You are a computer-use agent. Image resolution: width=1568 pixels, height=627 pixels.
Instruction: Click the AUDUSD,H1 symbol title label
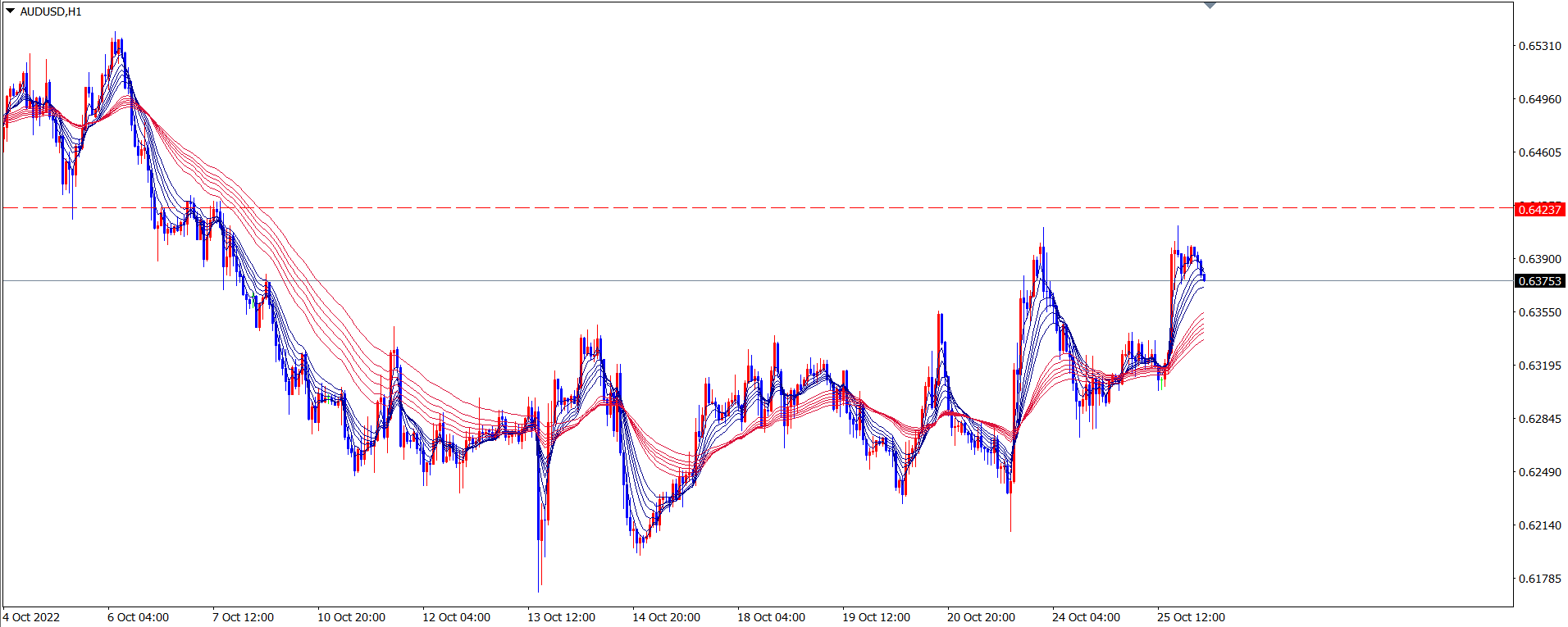(x=50, y=11)
